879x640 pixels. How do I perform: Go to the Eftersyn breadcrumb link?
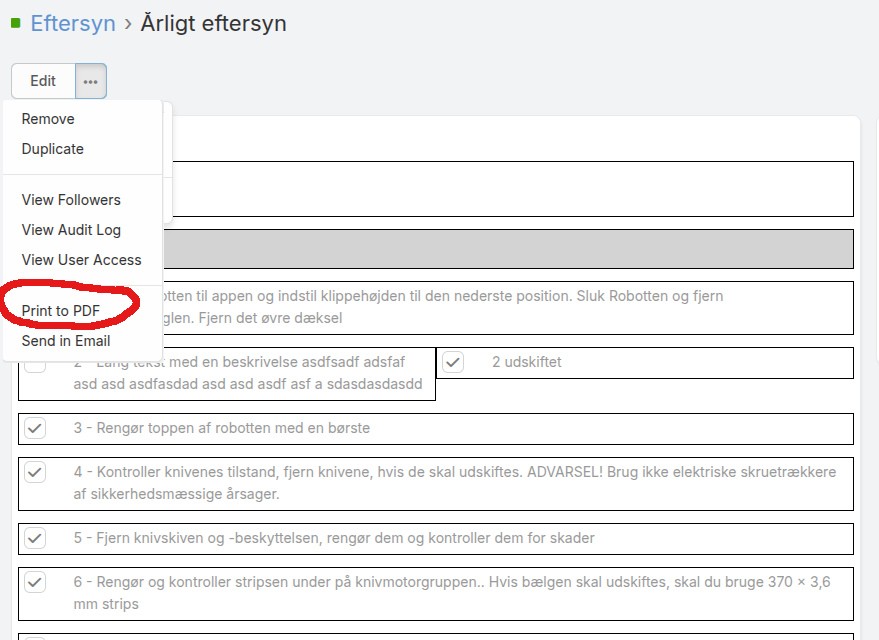coord(73,24)
